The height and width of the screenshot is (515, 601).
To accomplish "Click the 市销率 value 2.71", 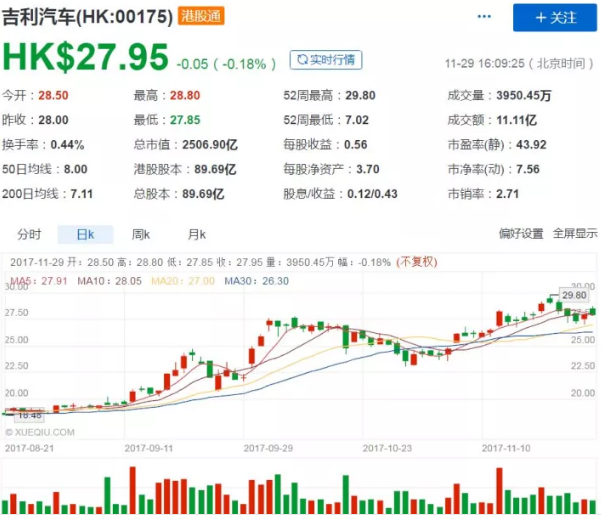I will [507, 194].
